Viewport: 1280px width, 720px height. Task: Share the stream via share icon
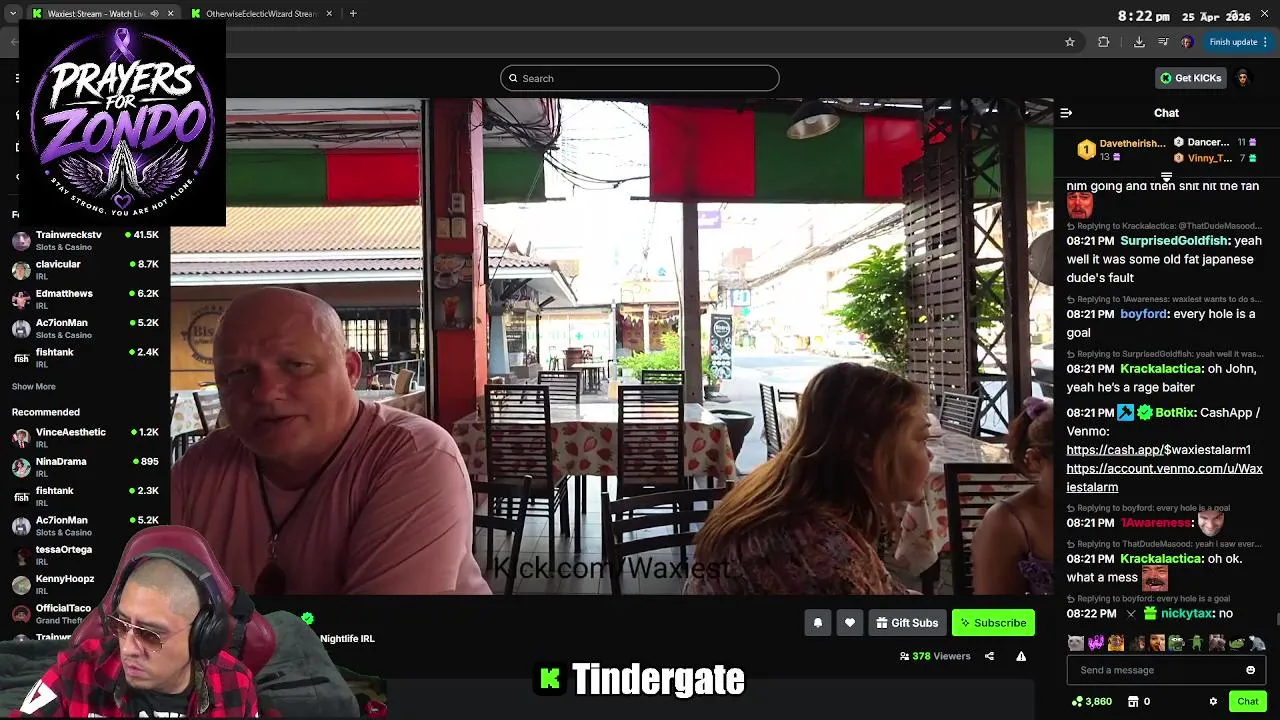(989, 656)
